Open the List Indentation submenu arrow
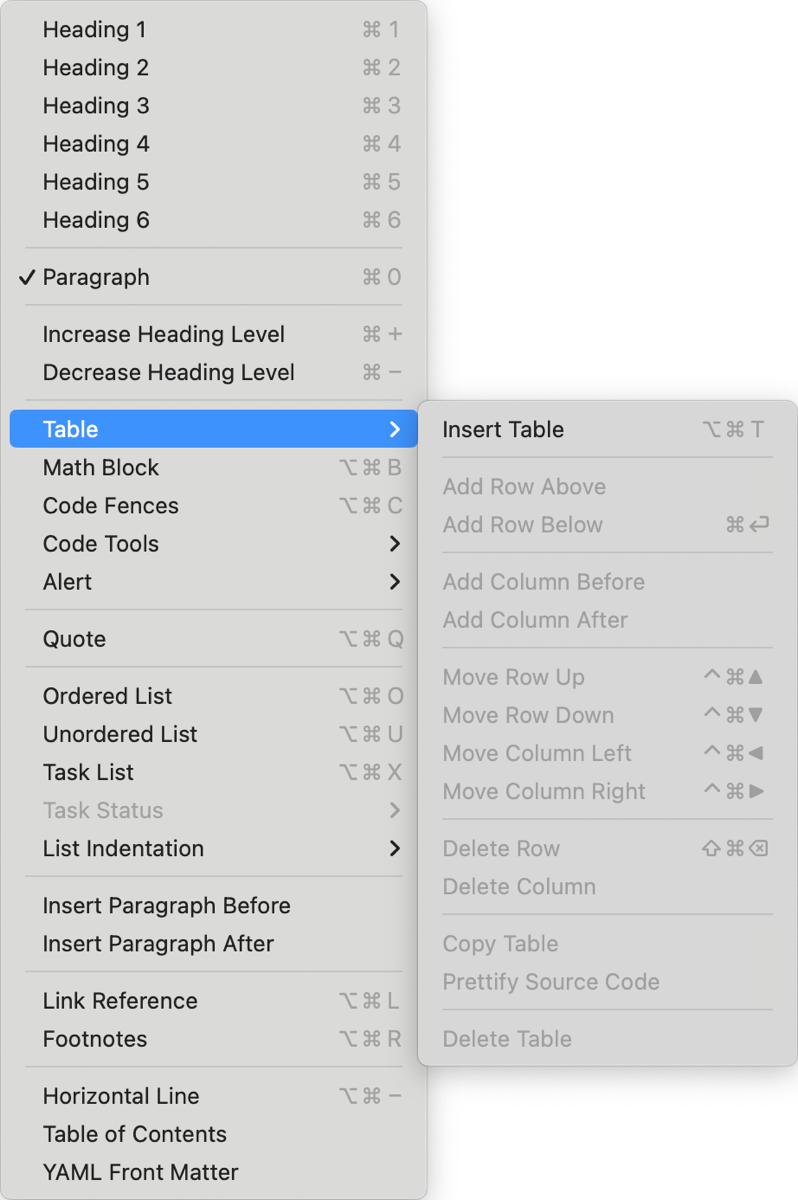Screen dimensions: 798x1200 (395, 849)
